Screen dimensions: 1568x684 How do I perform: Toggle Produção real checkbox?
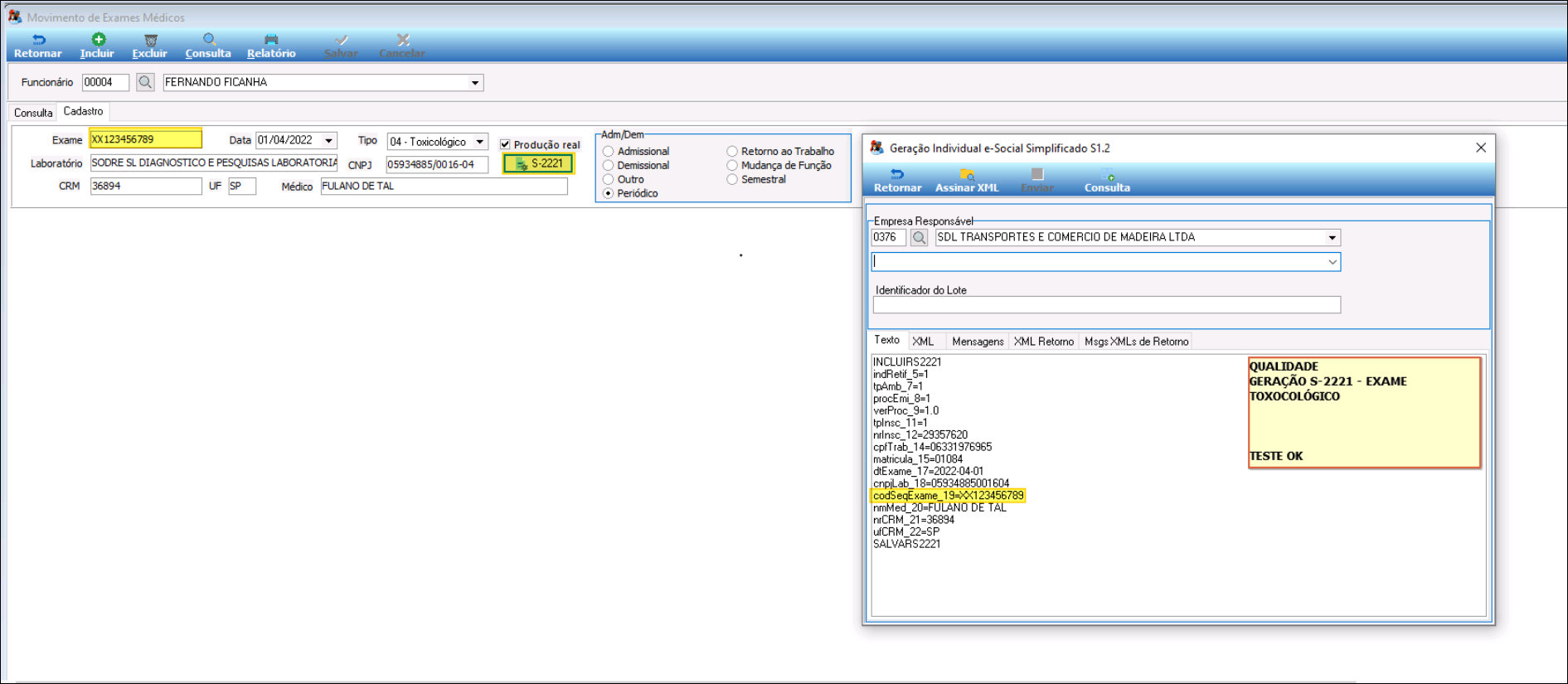pos(505,144)
